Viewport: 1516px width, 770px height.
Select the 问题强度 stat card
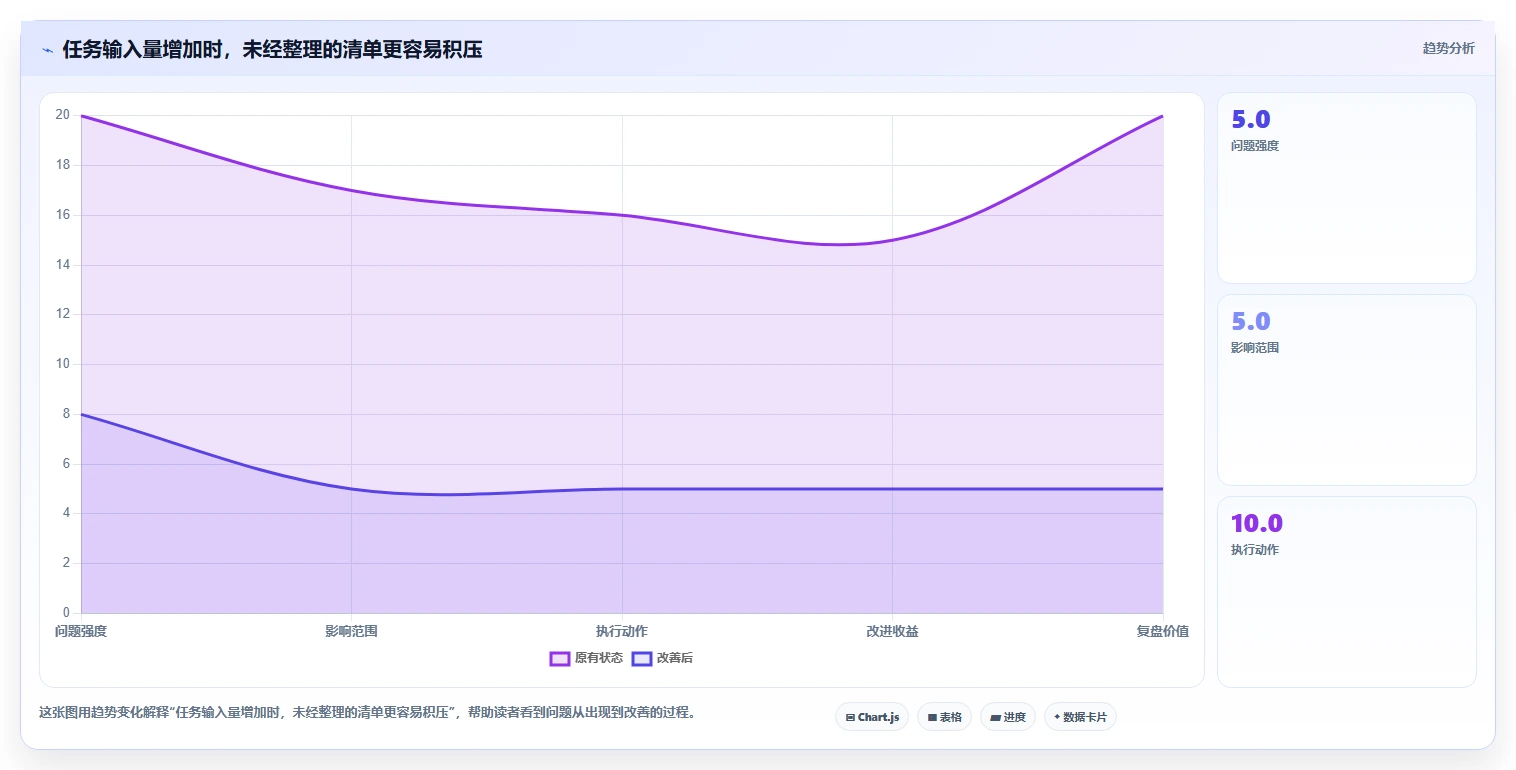pos(1346,188)
